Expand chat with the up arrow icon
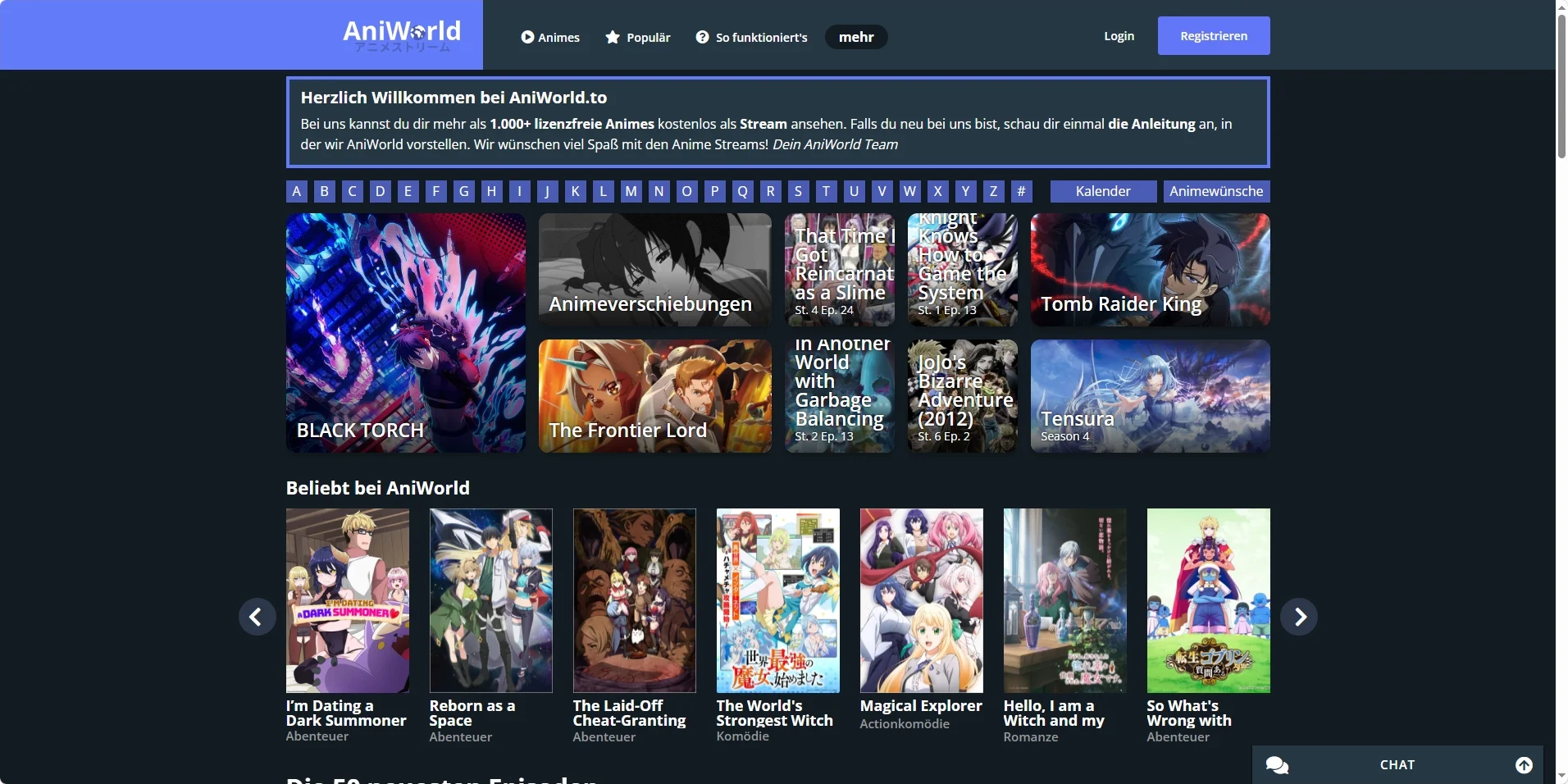The height and width of the screenshot is (784, 1568). [1524, 765]
